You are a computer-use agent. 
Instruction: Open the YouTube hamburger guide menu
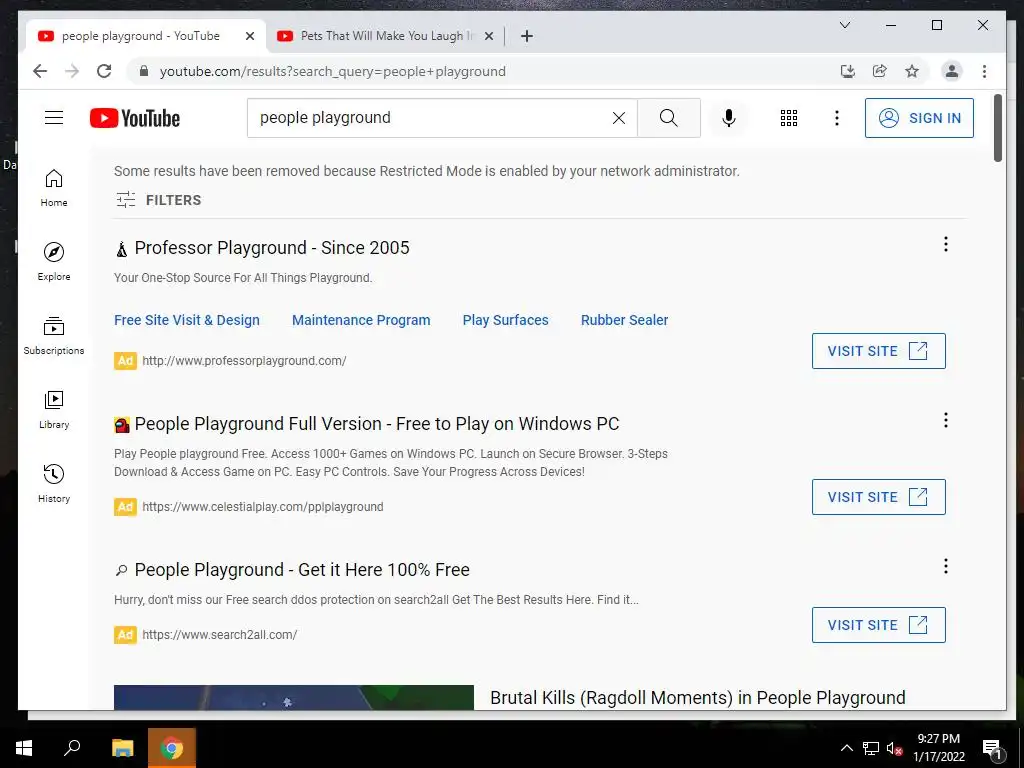pyautogui.click(x=54, y=118)
